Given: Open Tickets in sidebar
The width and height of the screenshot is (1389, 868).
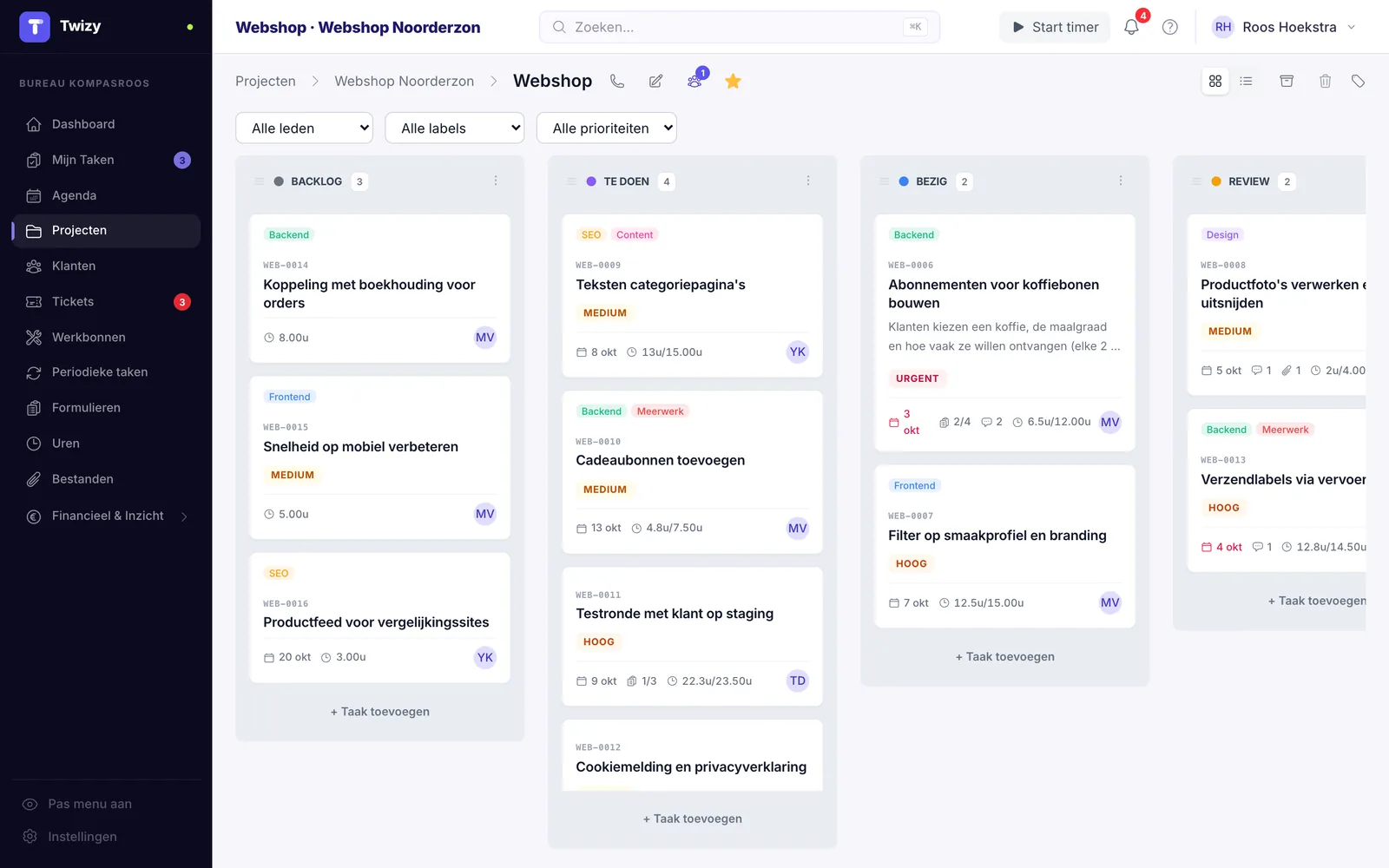Looking at the screenshot, I should [106, 301].
